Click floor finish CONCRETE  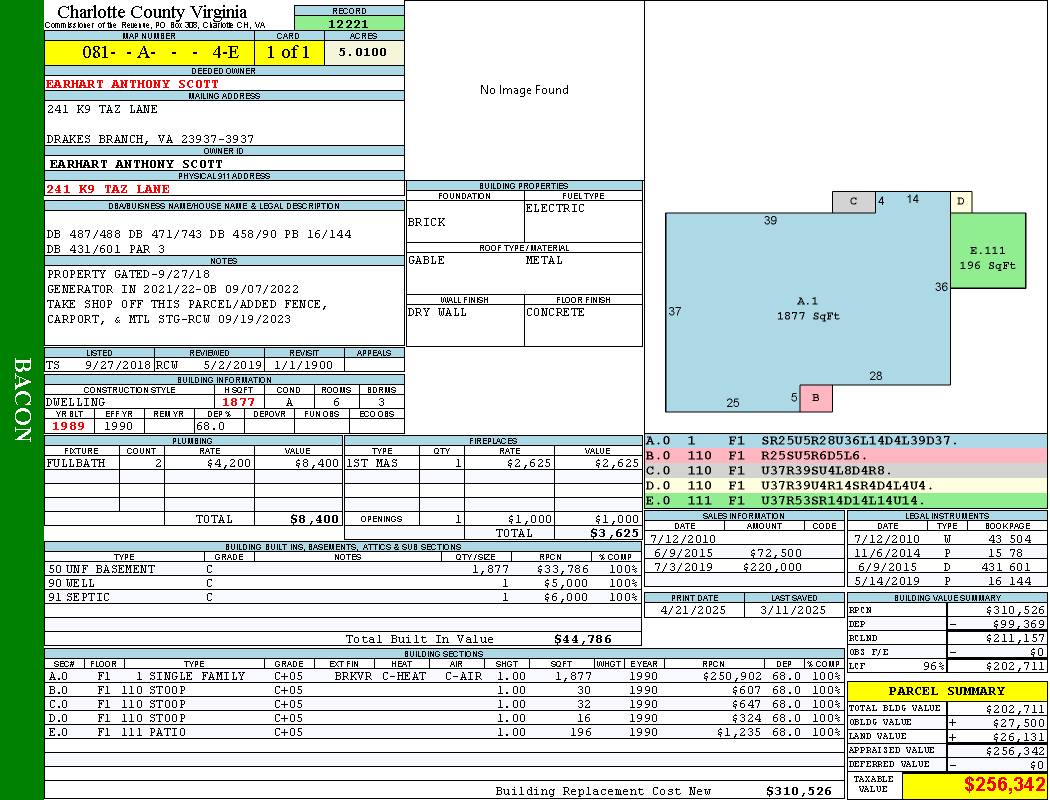(x=555, y=312)
